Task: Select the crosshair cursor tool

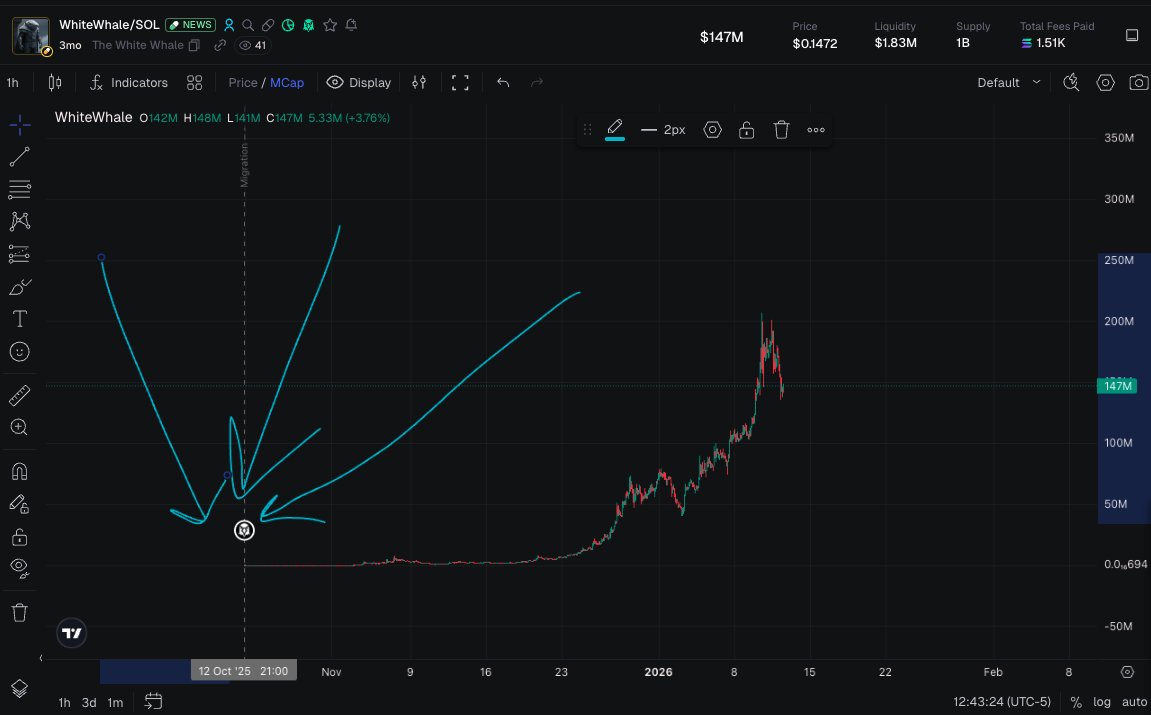Action: tap(20, 125)
